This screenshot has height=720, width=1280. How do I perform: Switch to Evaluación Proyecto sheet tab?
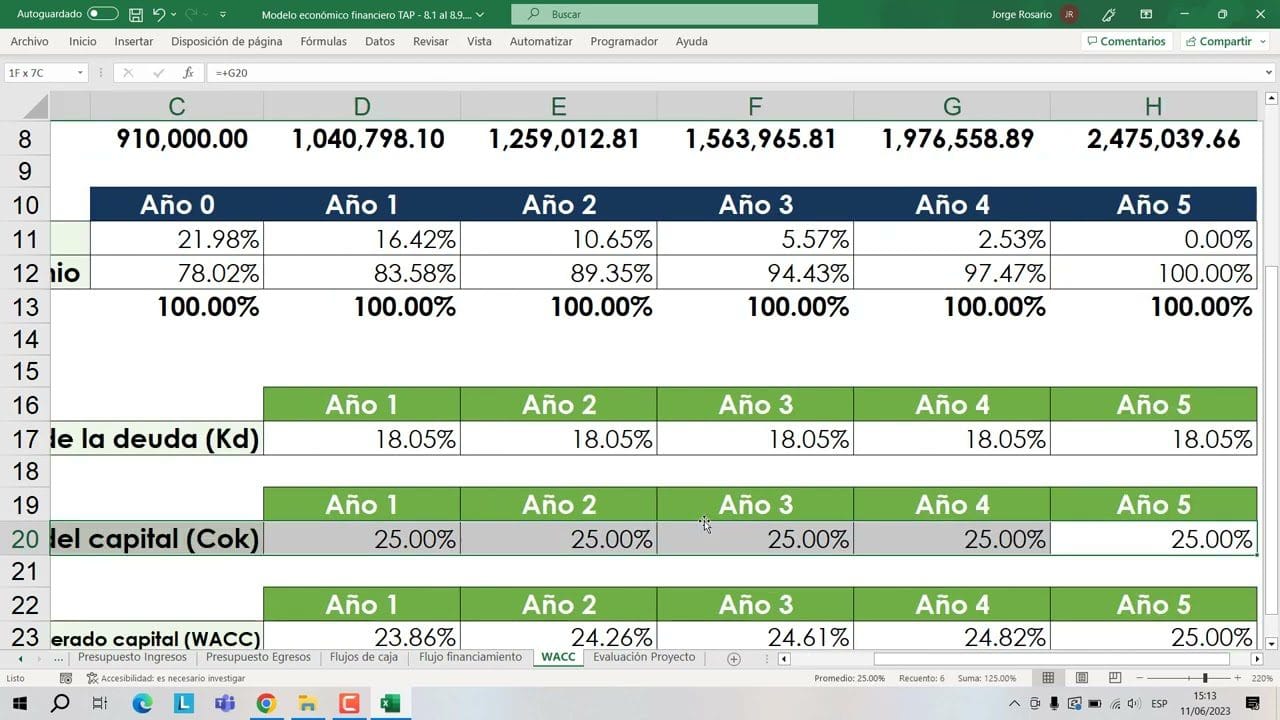643,658
